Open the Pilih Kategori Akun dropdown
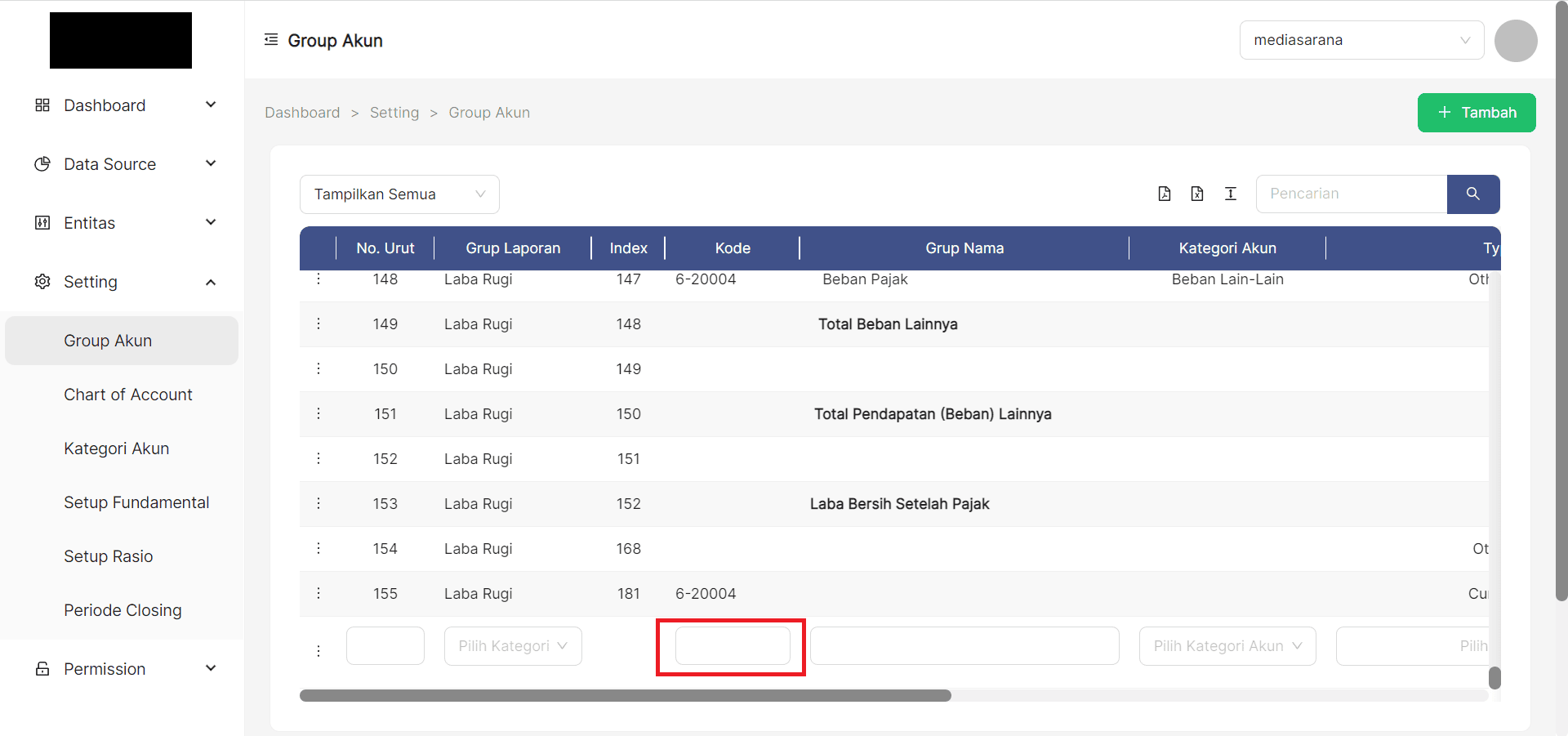The image size is (1568, 736). tap(1227, 646)
